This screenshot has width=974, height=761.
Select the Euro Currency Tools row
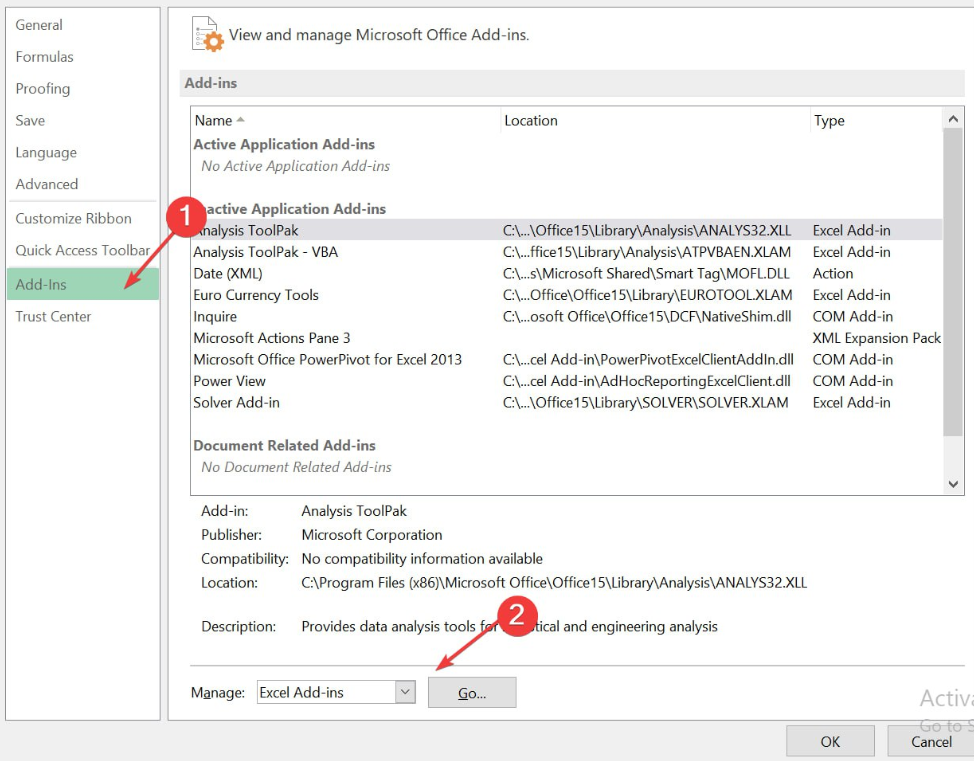(x=567, y=295)
